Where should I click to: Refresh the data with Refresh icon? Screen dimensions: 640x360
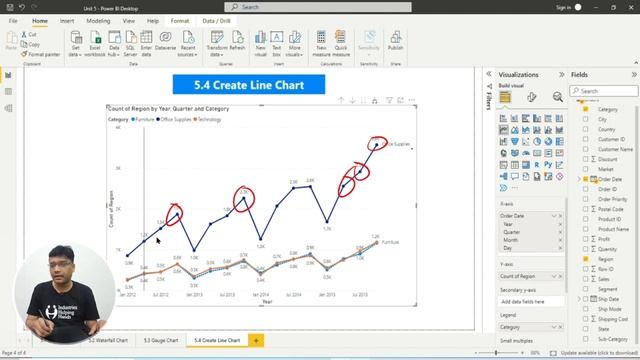tap(237, 41)
